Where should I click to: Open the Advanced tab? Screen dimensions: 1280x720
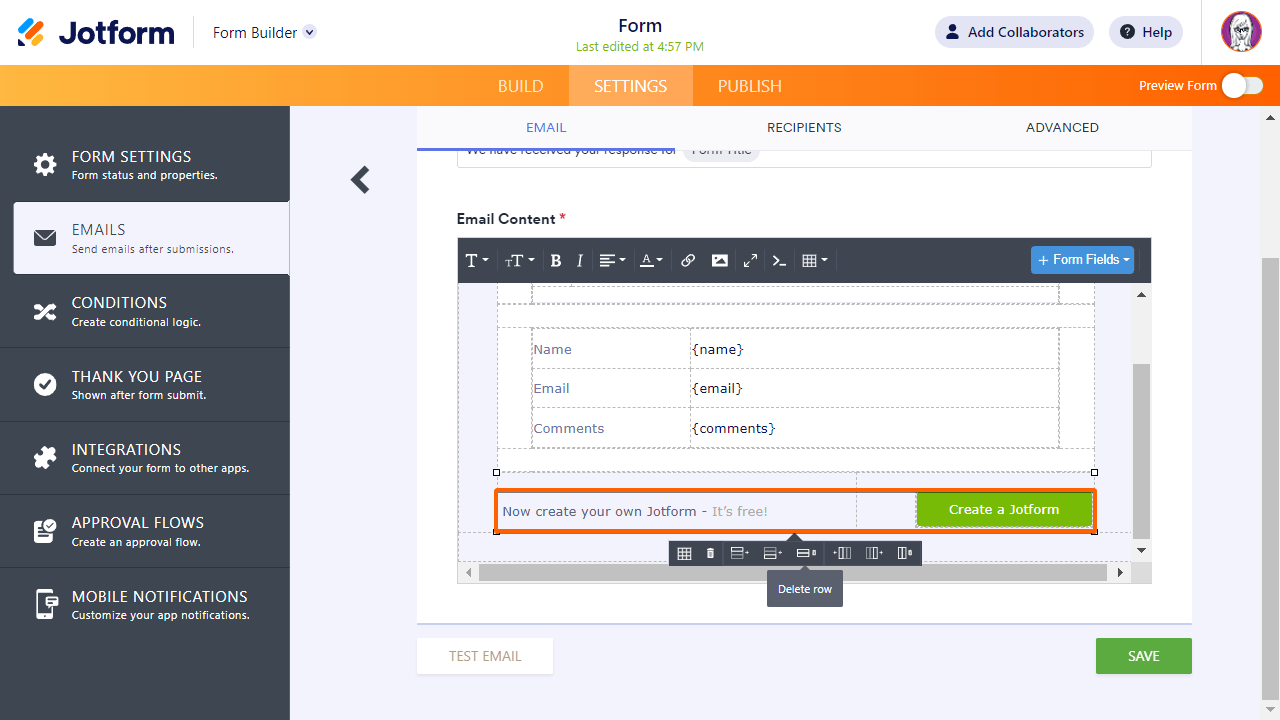(x=1062, y=128)
